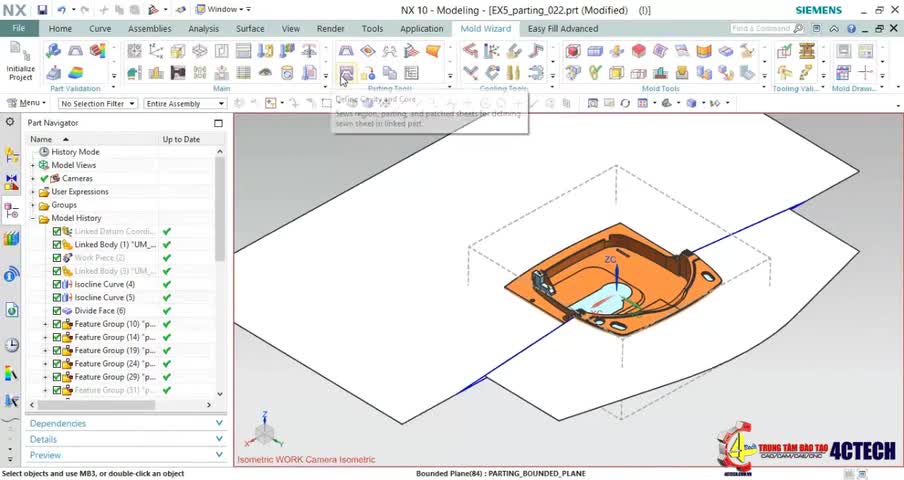904x480 pixels.
Task: Toggle the Feature Group (14) checkbox
Action: (x=56, y=337)
